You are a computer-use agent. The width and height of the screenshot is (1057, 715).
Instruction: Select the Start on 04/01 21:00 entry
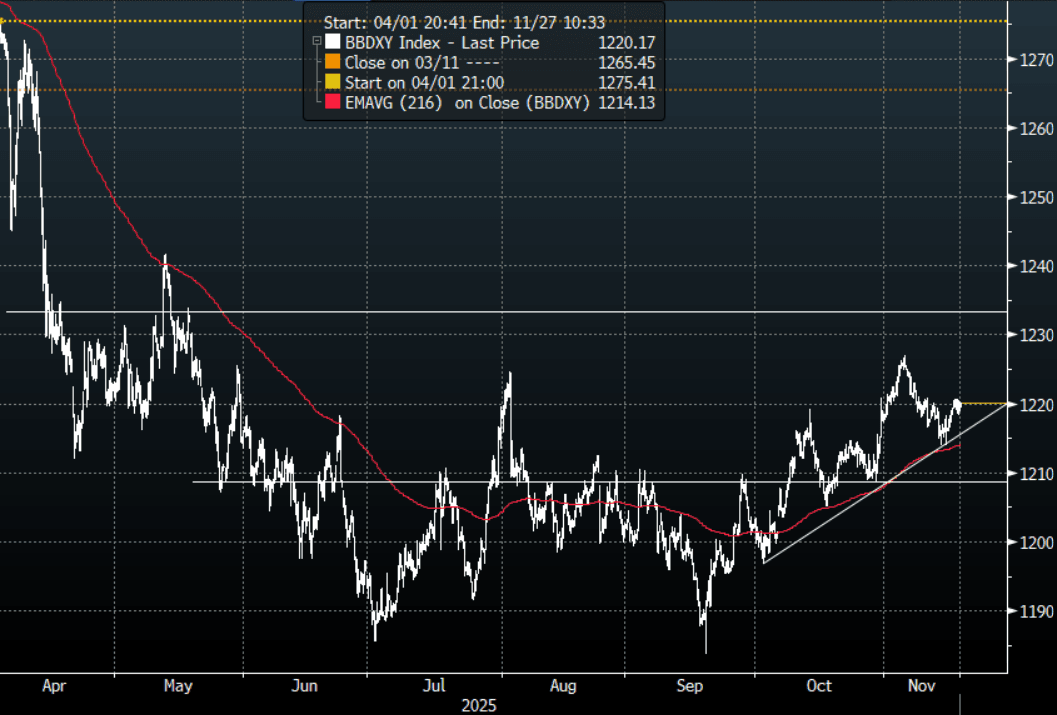[424, 82]
